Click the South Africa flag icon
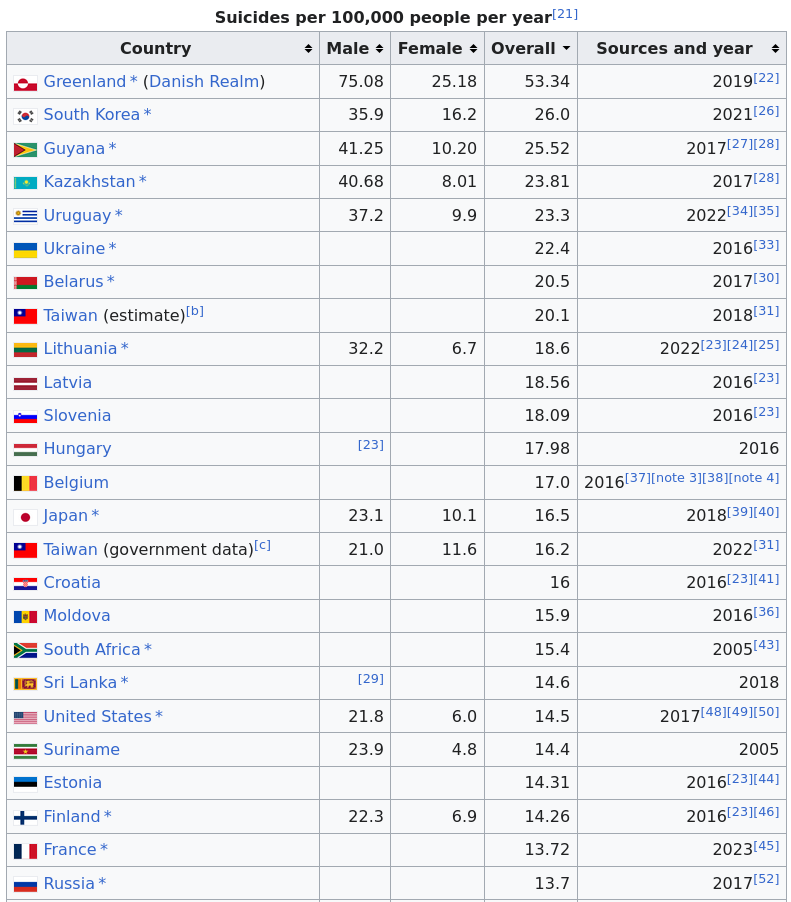 [x=25, y=651]
